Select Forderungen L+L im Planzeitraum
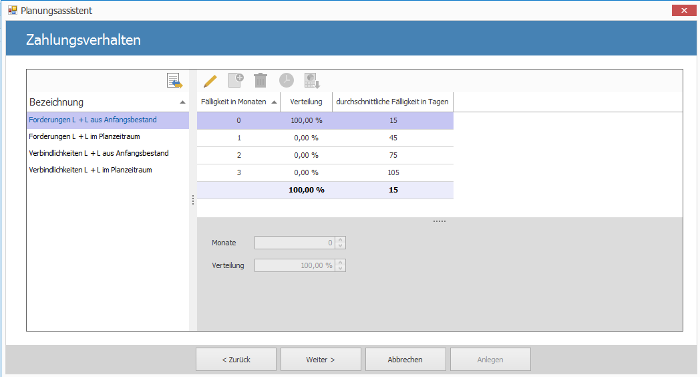Viewport: 700px width, 377px height. coord(108,137)
